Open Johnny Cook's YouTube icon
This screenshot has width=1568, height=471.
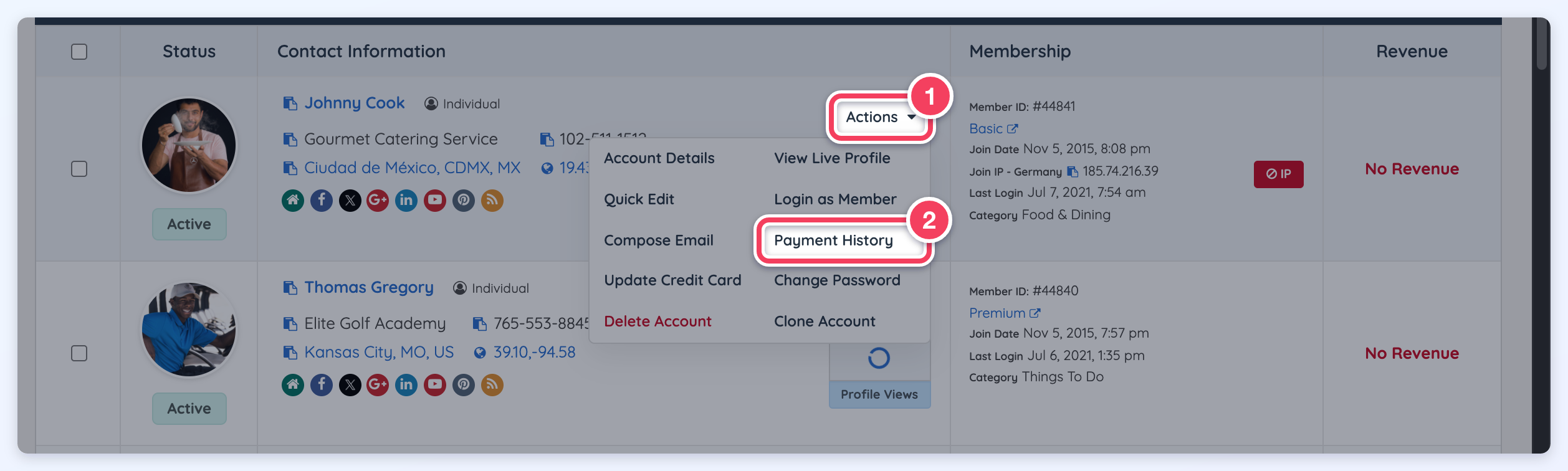435,200
